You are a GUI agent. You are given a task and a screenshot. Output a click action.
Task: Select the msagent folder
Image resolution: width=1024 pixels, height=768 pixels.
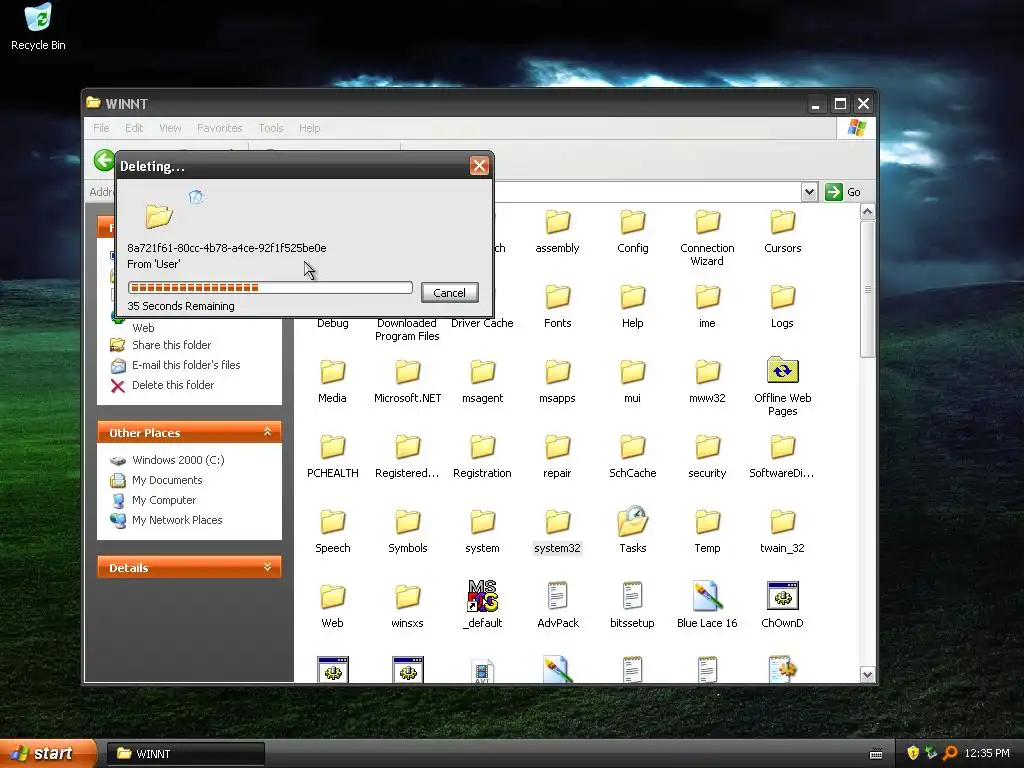[483, 382]
